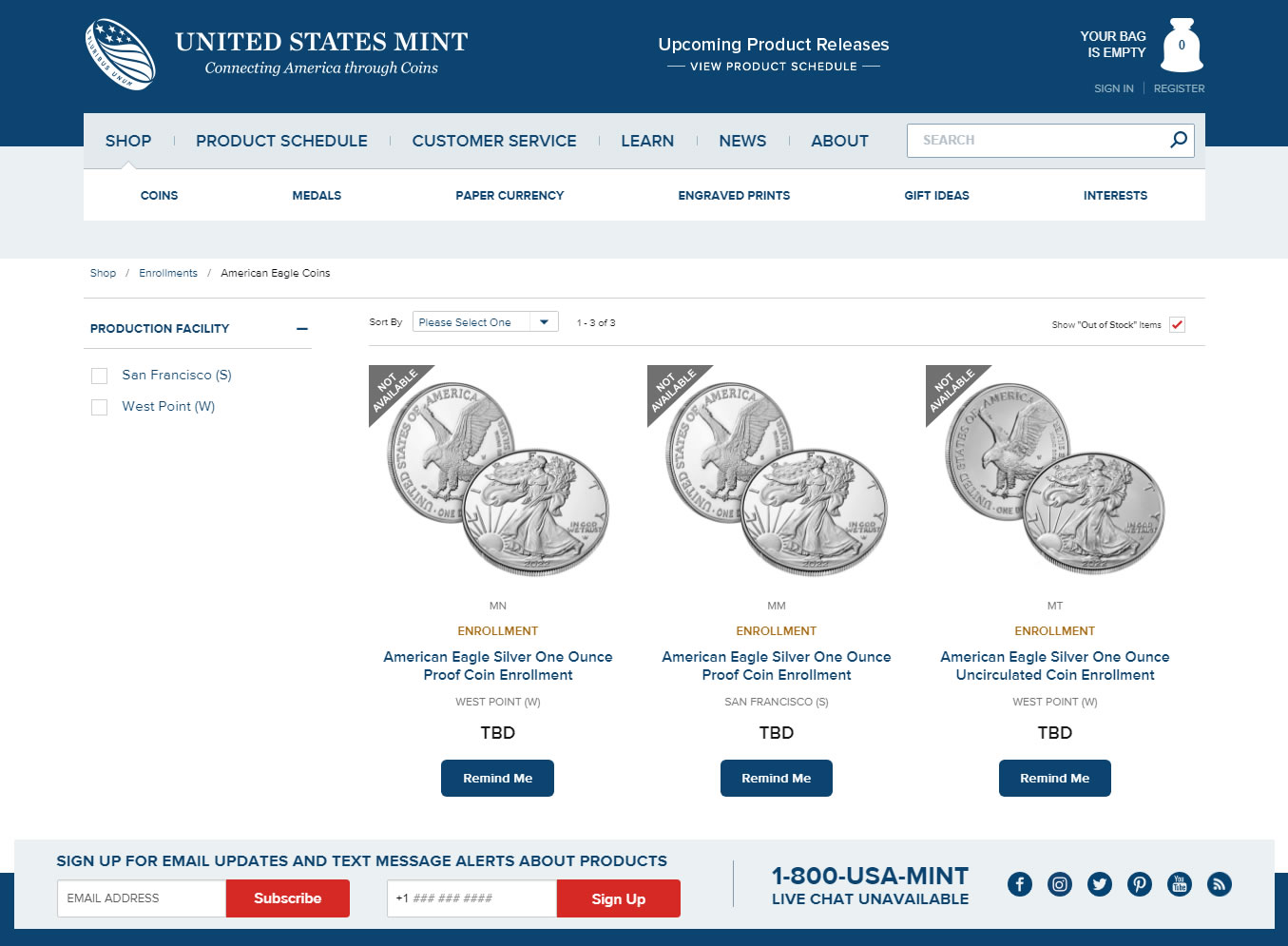The height and width of the screenshot is (946, 1288).
Task: Check the West Point (W) filter
Action: point(99,407)
